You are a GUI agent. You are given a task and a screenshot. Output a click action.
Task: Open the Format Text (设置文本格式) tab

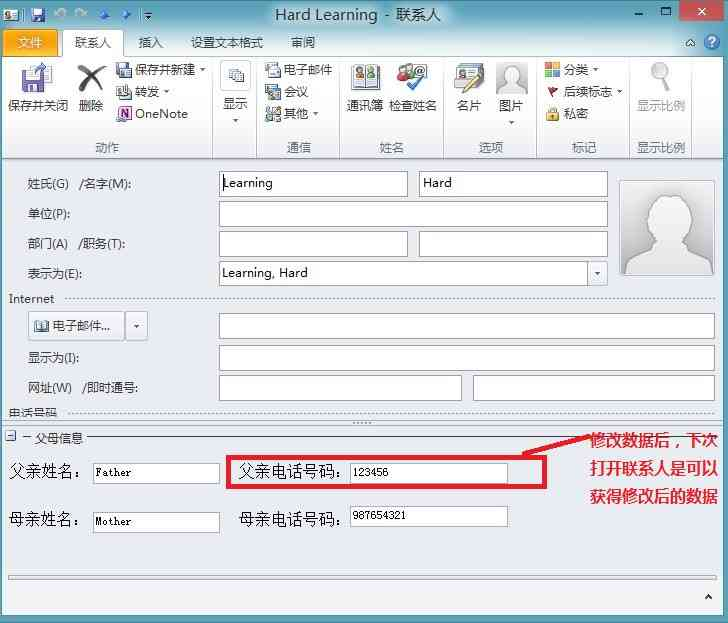click(227, 42)
